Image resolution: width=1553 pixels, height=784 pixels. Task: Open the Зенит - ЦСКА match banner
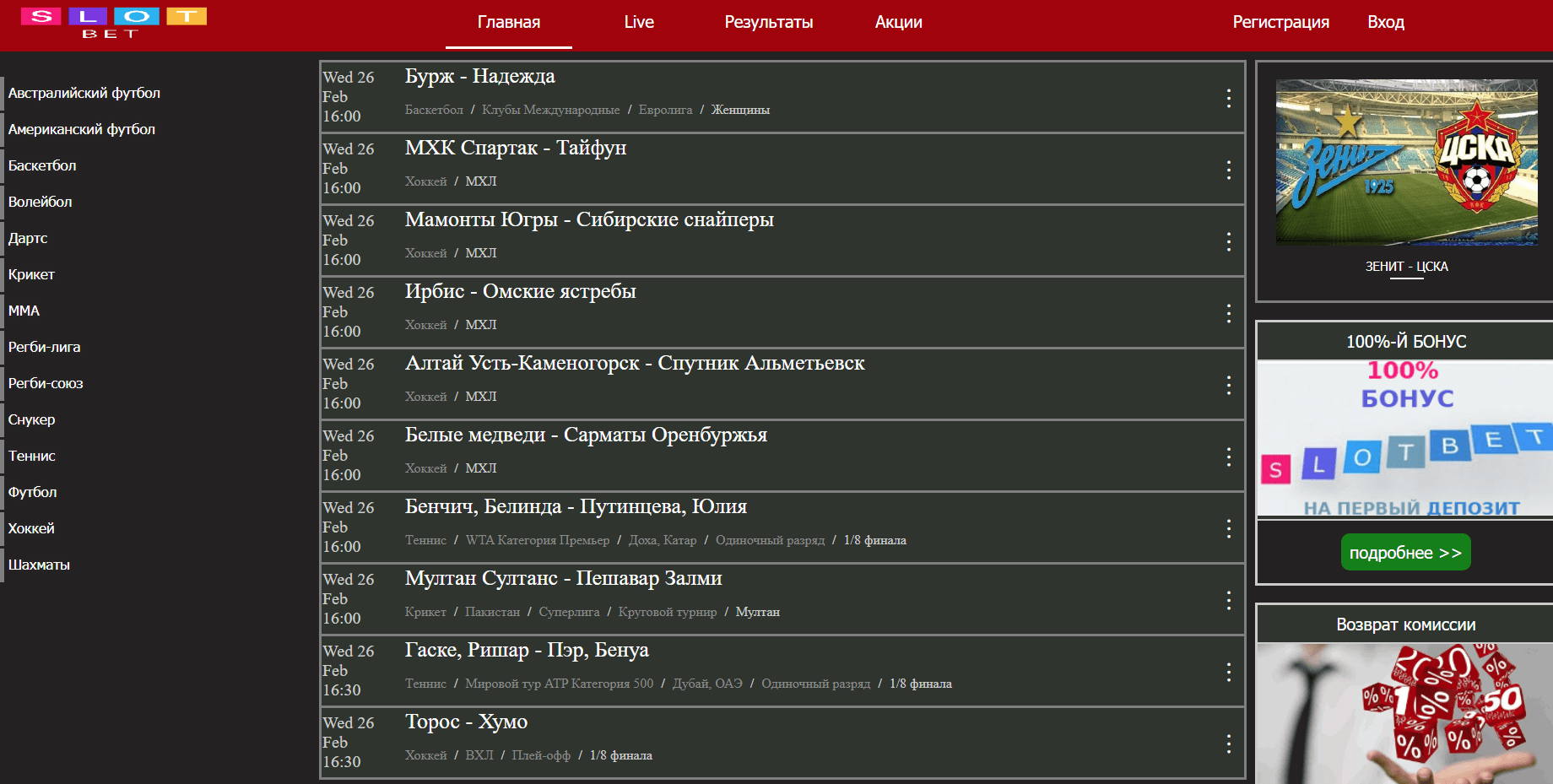click(x=1406, y=162)
